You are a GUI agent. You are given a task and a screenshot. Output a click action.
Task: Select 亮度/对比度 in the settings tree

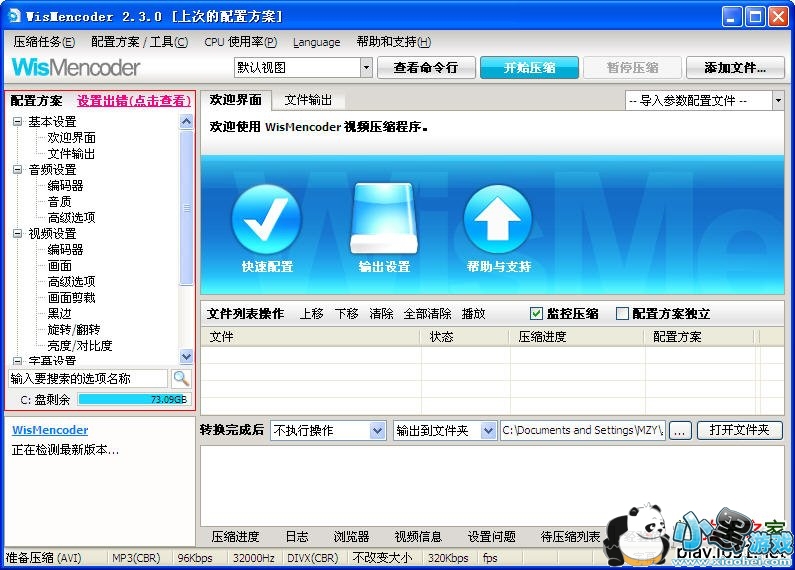(80, 346)
